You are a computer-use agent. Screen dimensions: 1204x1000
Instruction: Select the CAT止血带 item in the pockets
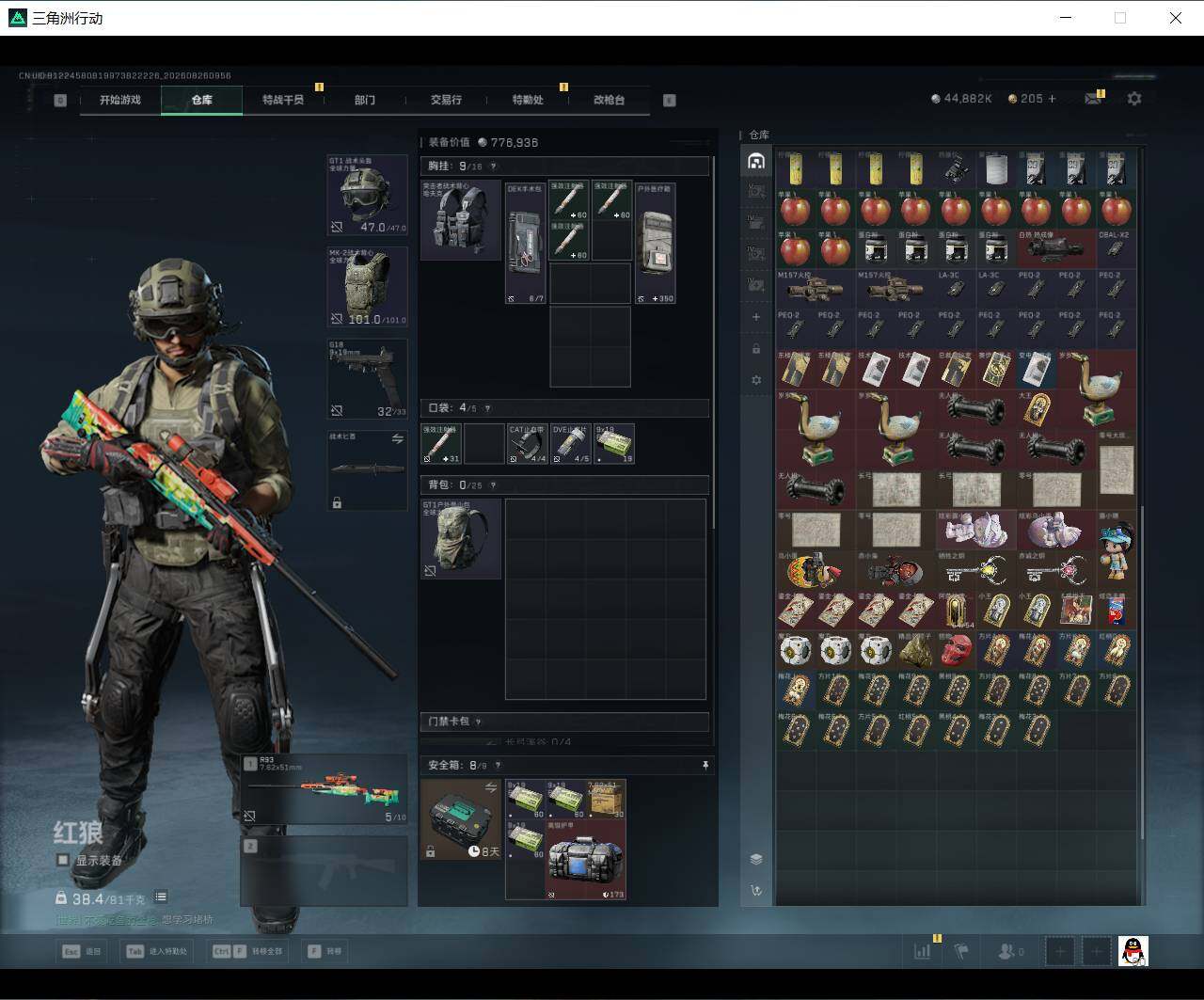coord(528,443)
